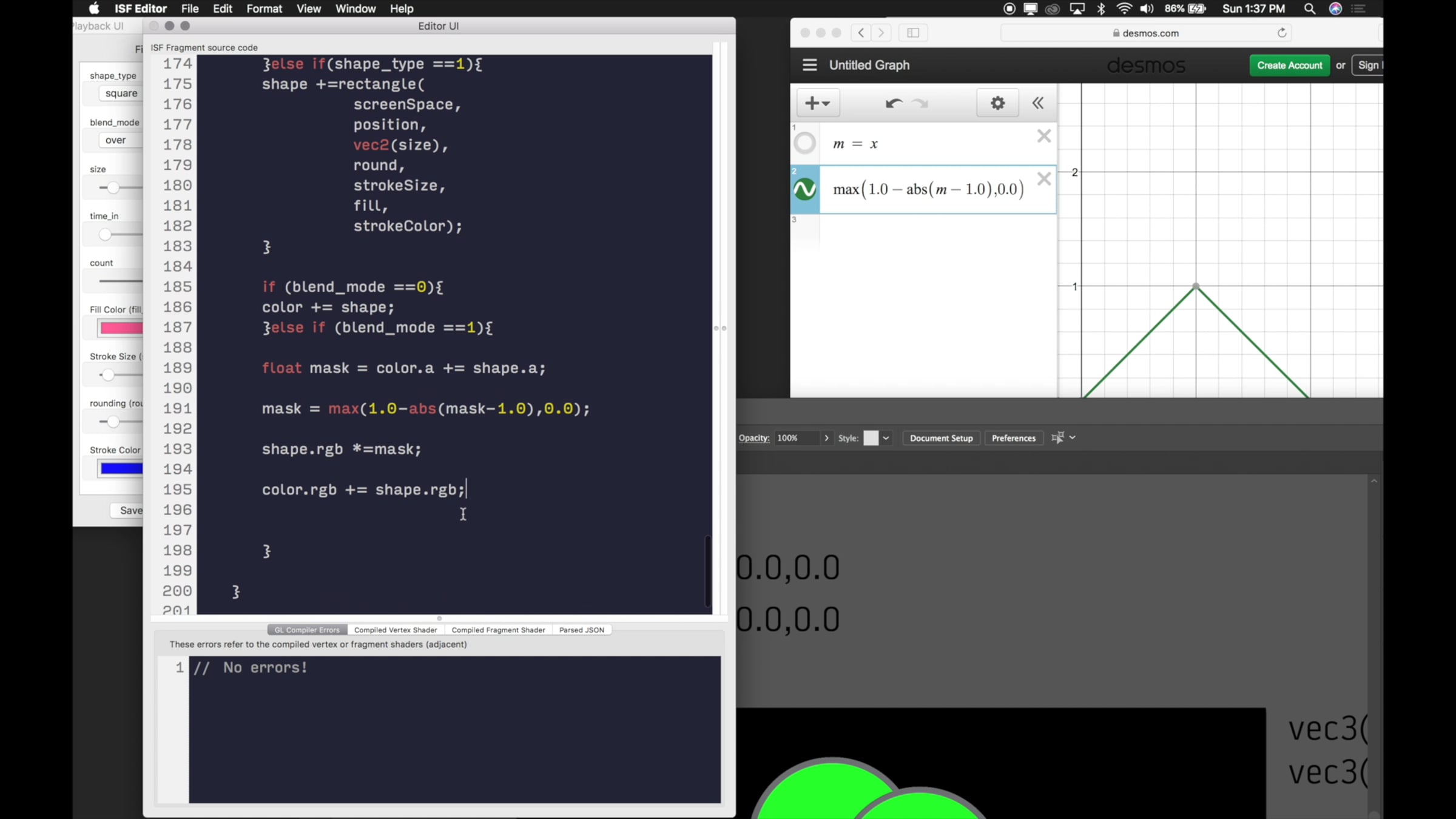Viewport: 1456px width, 819px height.
Task: Click the Preferences button
Action: tap(1013, 438)
